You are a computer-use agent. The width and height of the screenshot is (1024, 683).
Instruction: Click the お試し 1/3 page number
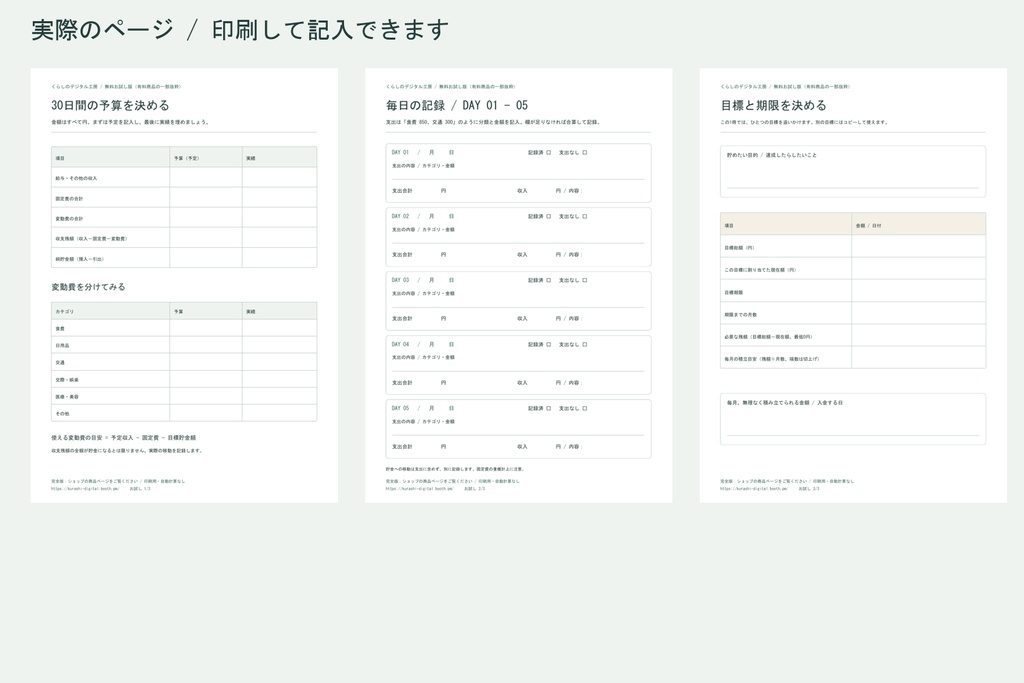[140, 488]
